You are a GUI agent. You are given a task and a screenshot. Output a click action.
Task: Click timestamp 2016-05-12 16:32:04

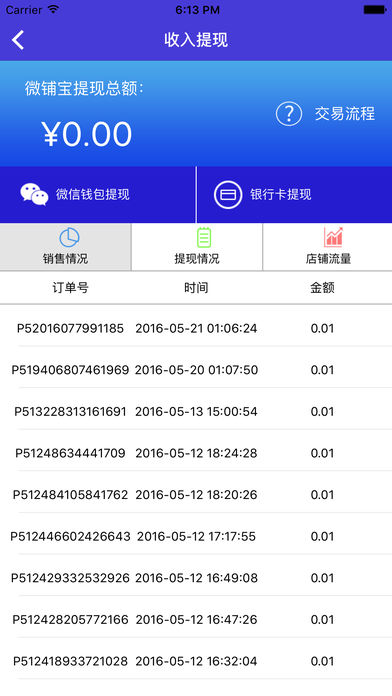[196, 661]
